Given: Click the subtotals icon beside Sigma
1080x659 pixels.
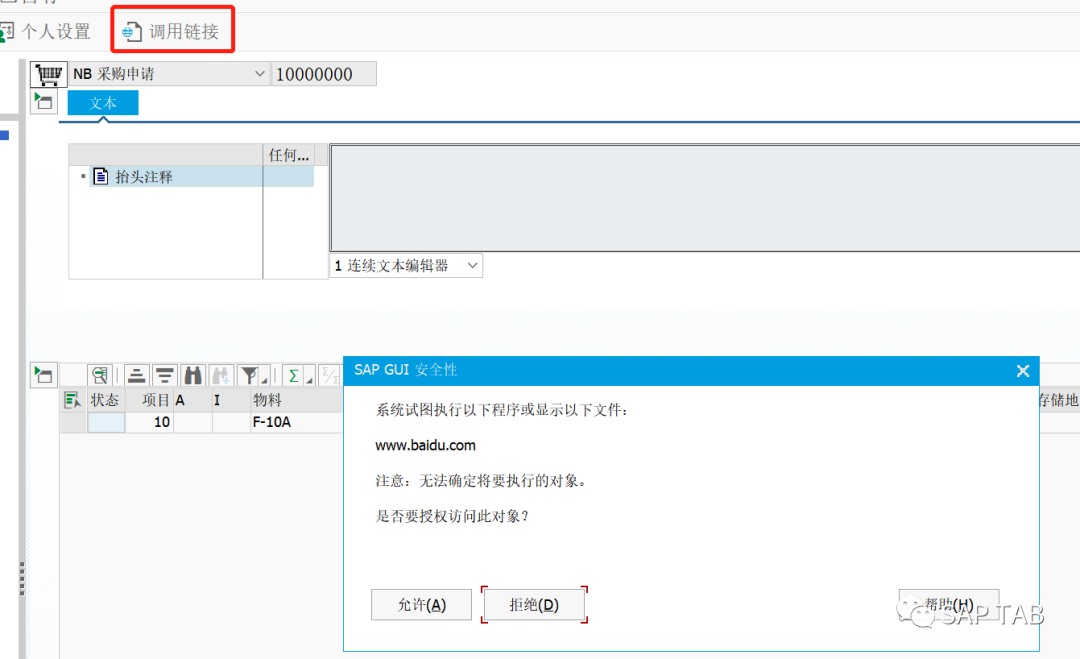Looking at the screenshot, I should click(330, 375).
